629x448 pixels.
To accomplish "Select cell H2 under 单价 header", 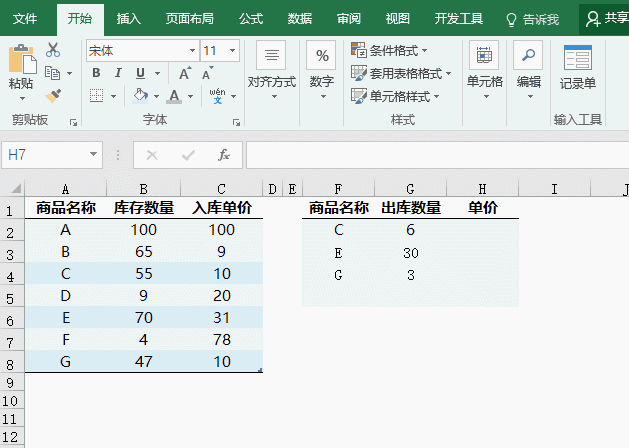I will [483, 230].
